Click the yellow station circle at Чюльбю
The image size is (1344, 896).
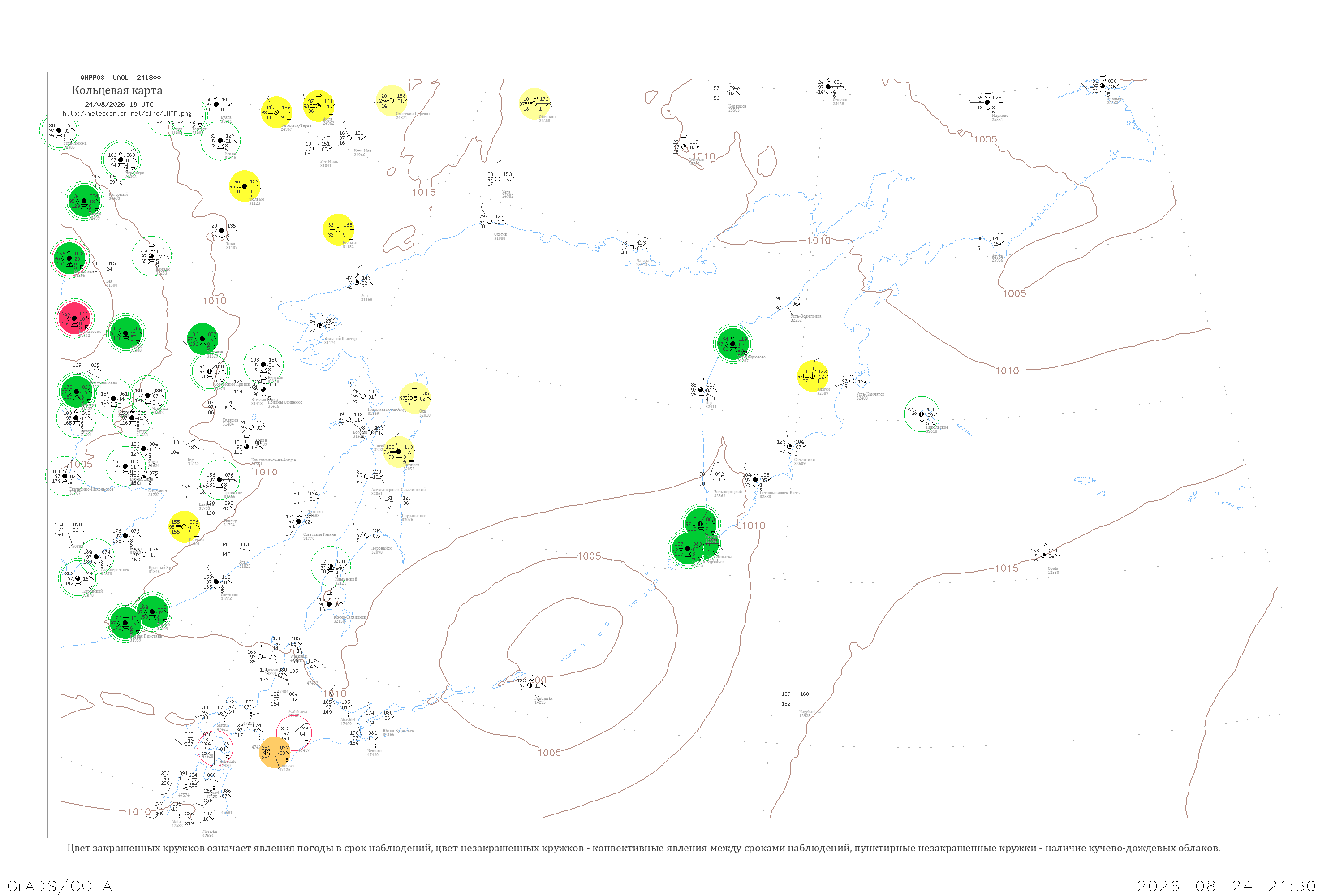pos(245,186)
